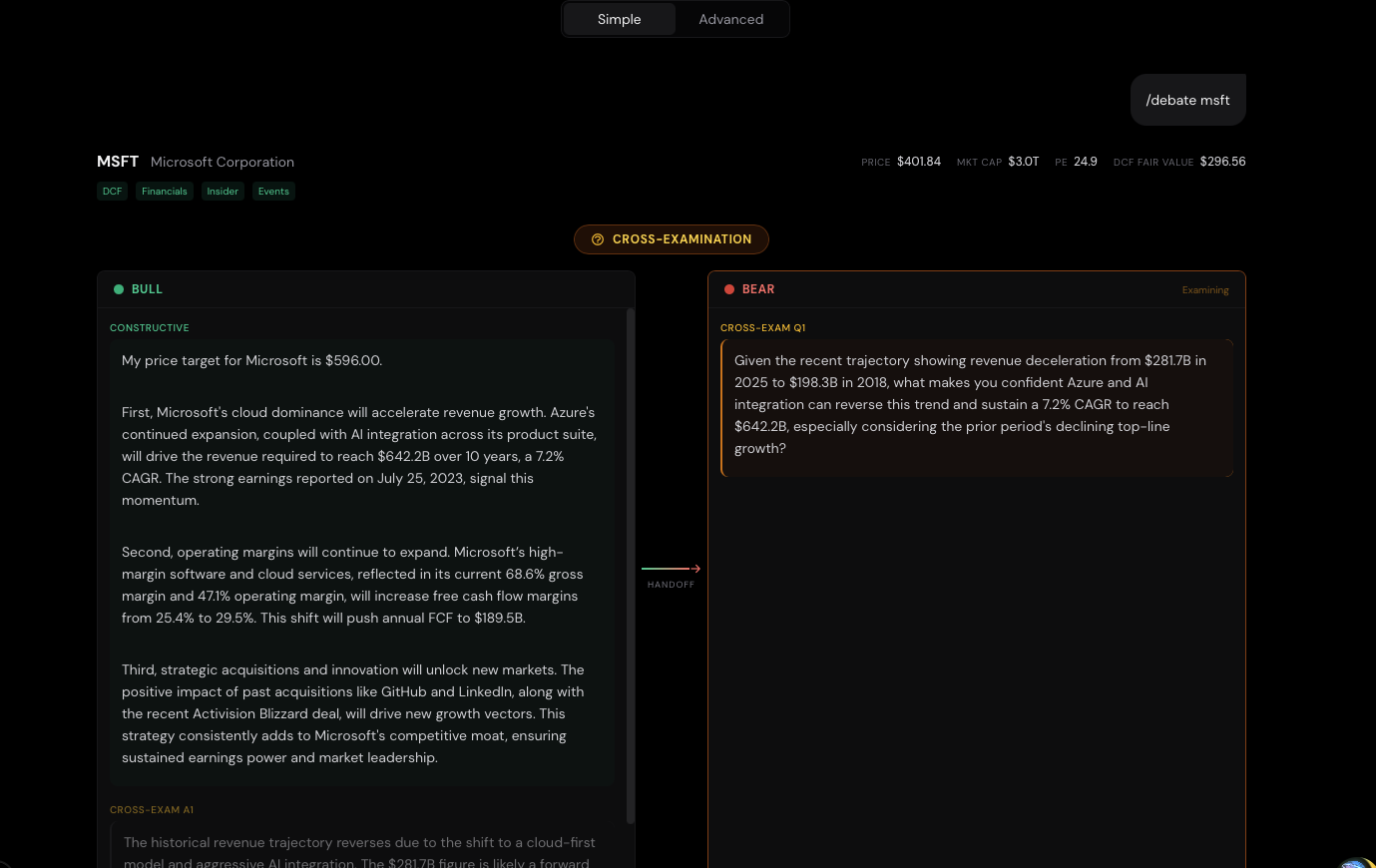Toggle the Insider tag filter
Screen dimensions: 1376x868
click(222, 191)
